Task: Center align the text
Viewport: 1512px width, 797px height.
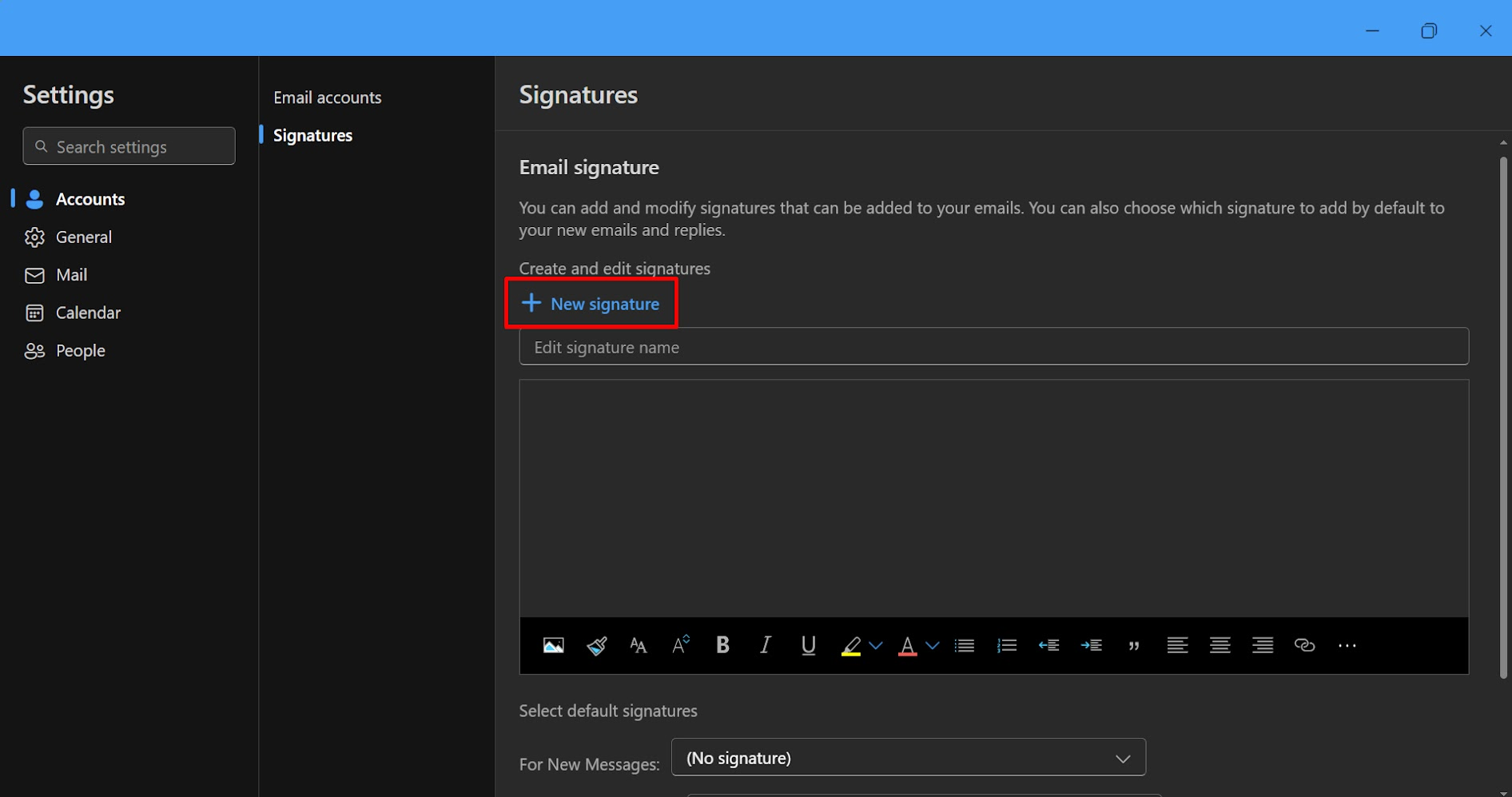Action: pos(1220,645)
